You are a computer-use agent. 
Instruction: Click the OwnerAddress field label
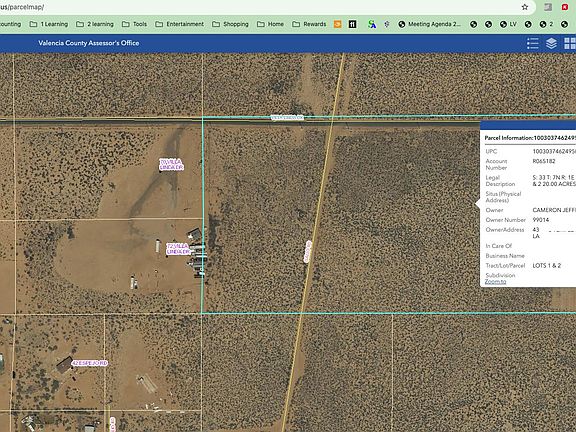(x=505, y=230)
